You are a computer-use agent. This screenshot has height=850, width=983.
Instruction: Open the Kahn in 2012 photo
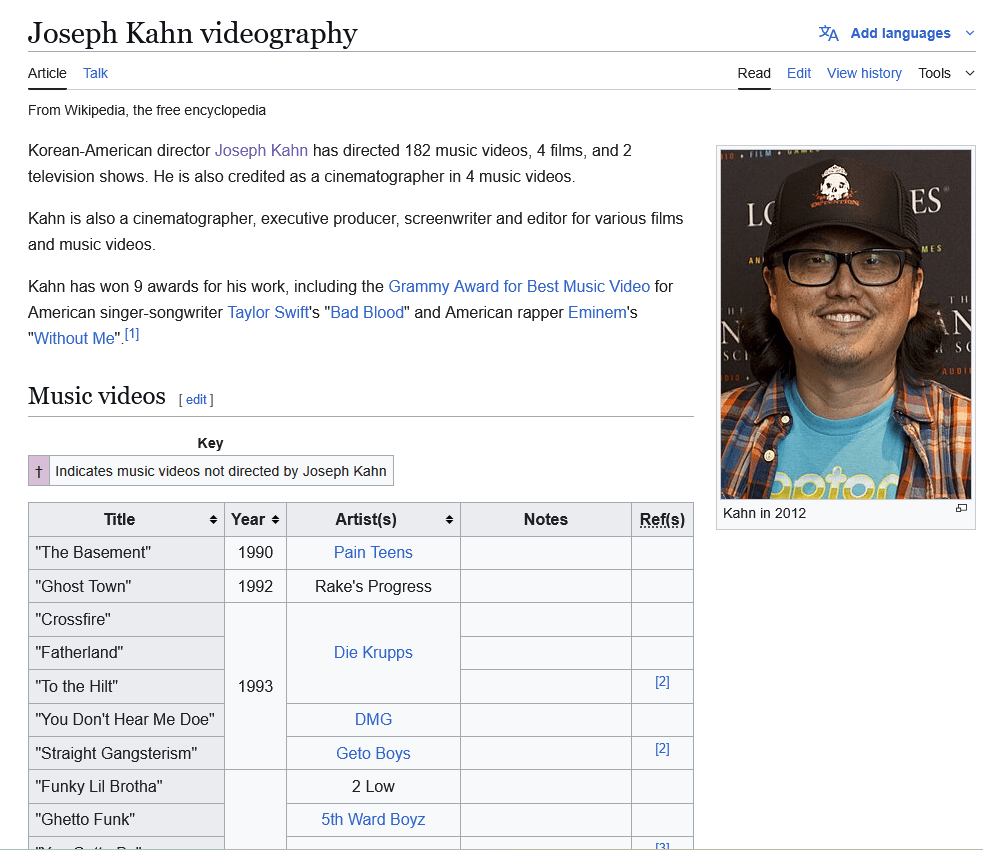pos(846,324)
